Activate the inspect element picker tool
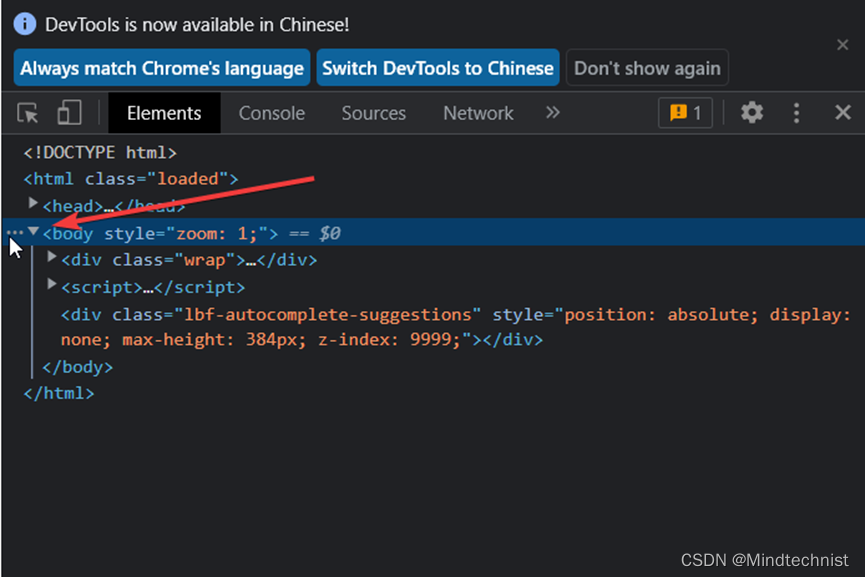Viewport: 865px width, 577px height. pos(28,113)
